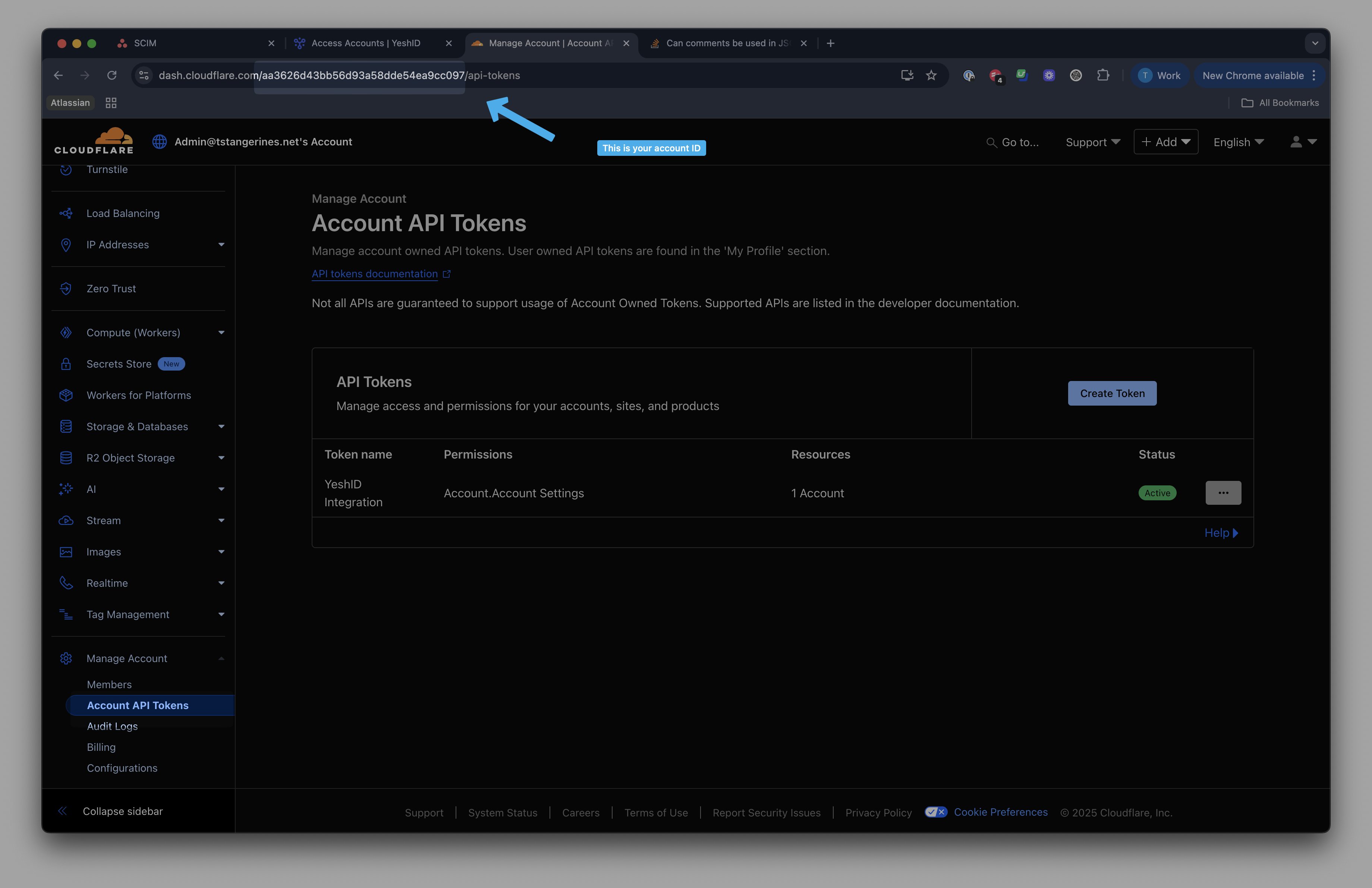The image size is (1372, 888).
Task: Open the YeshID token options menu
Action: tap(1223, 493)
